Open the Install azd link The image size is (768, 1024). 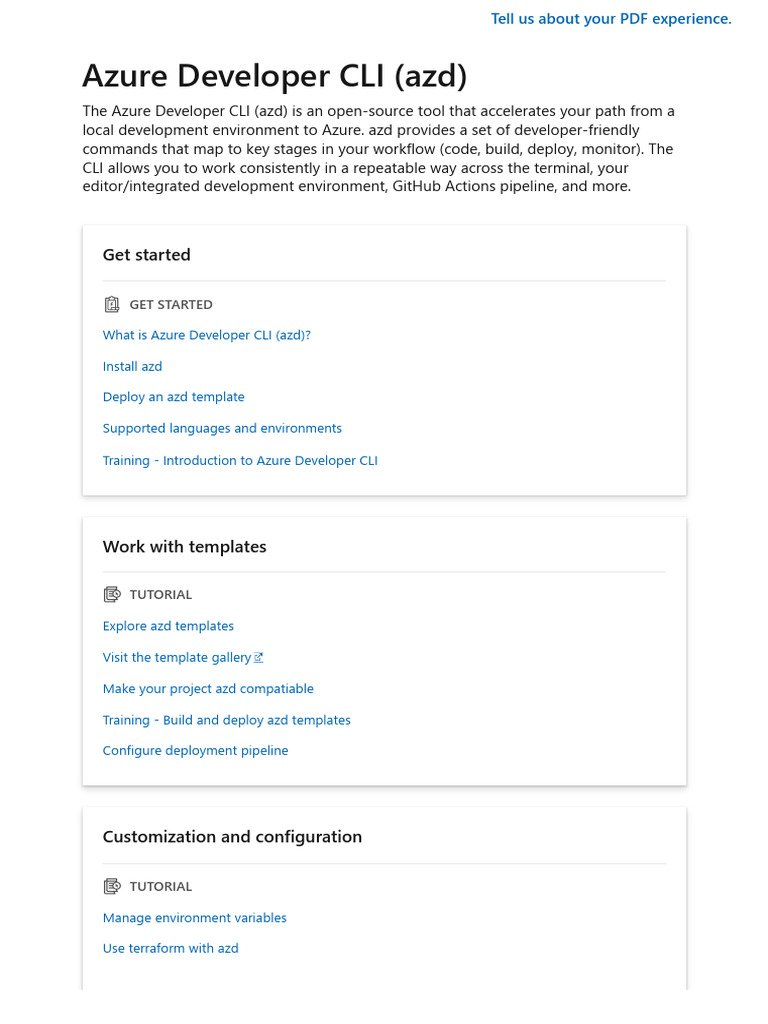coord(132,366)
